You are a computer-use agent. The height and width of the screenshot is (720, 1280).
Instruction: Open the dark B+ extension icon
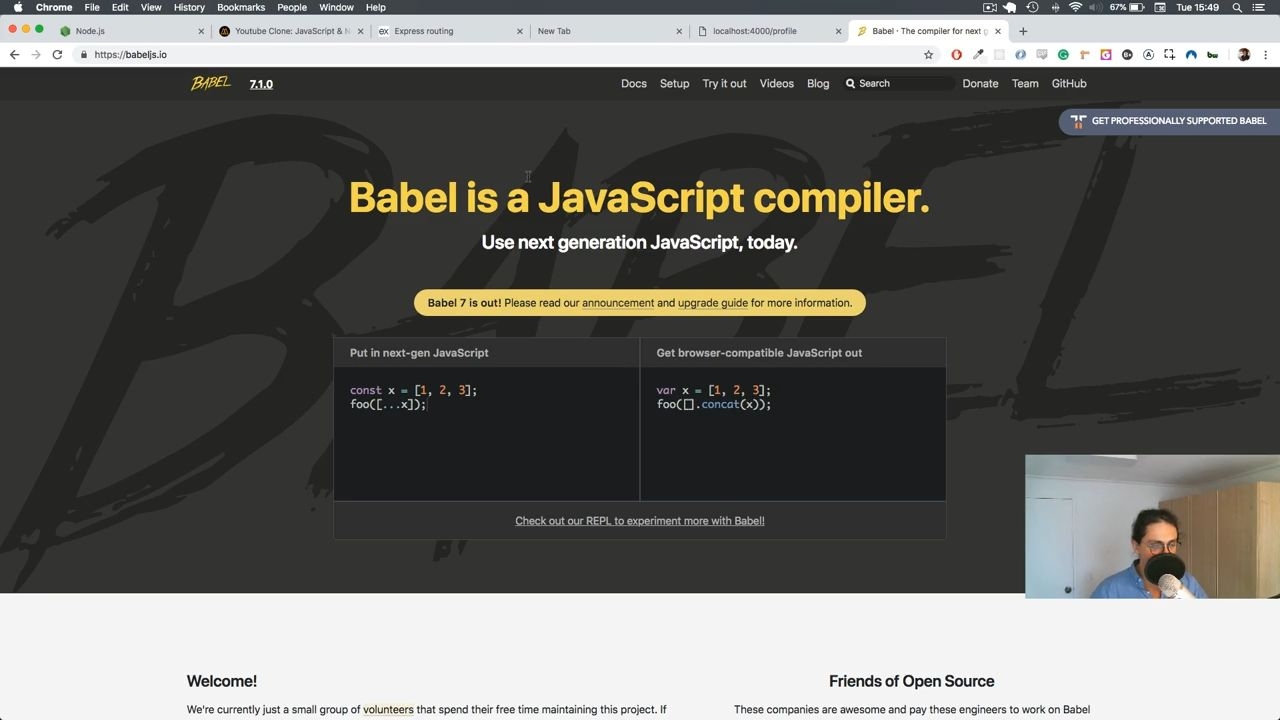(x=1127, y=55)
